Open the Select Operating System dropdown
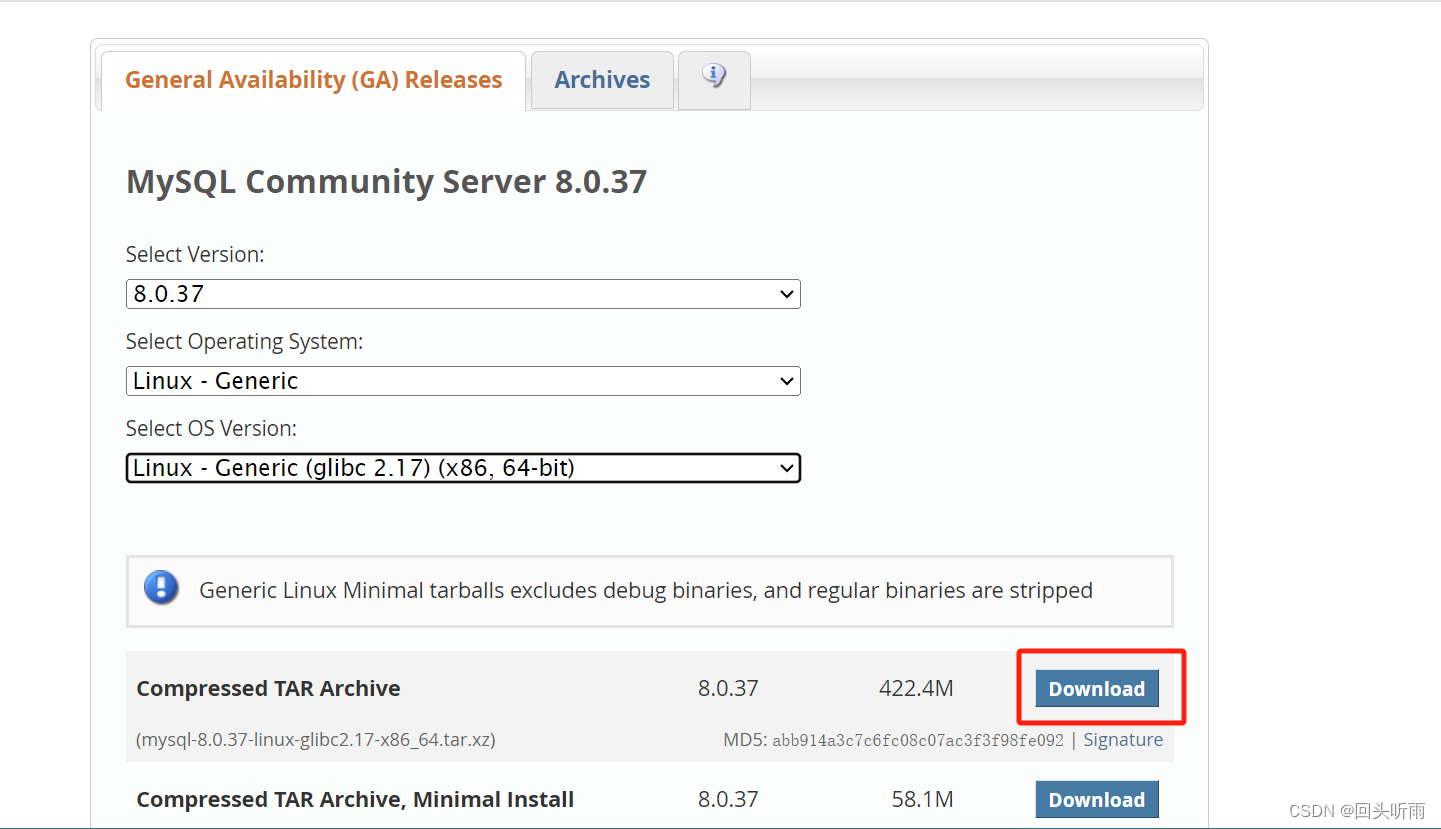 pos(462,381)
